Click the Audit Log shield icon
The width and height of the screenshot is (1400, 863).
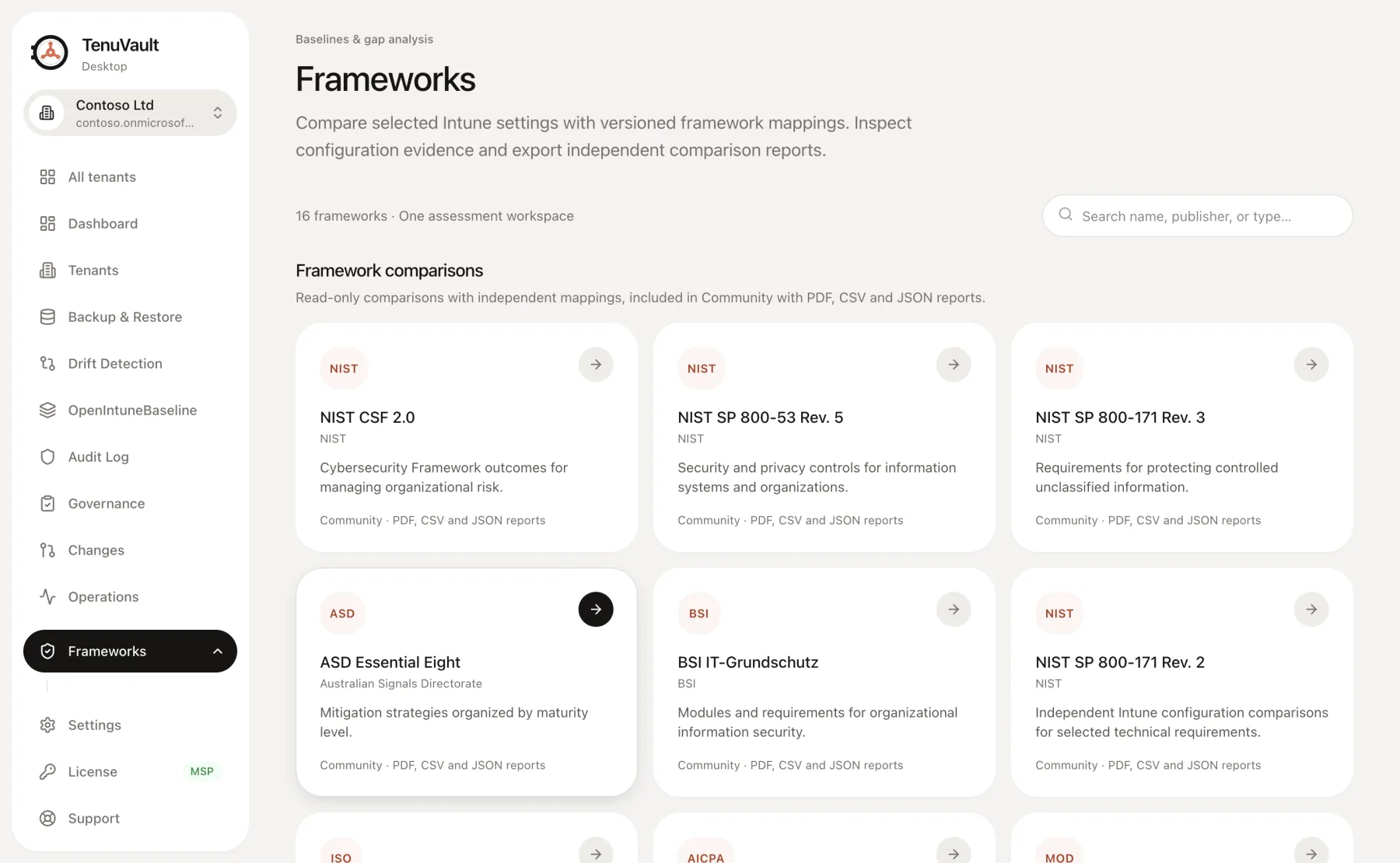coord(47,457)
